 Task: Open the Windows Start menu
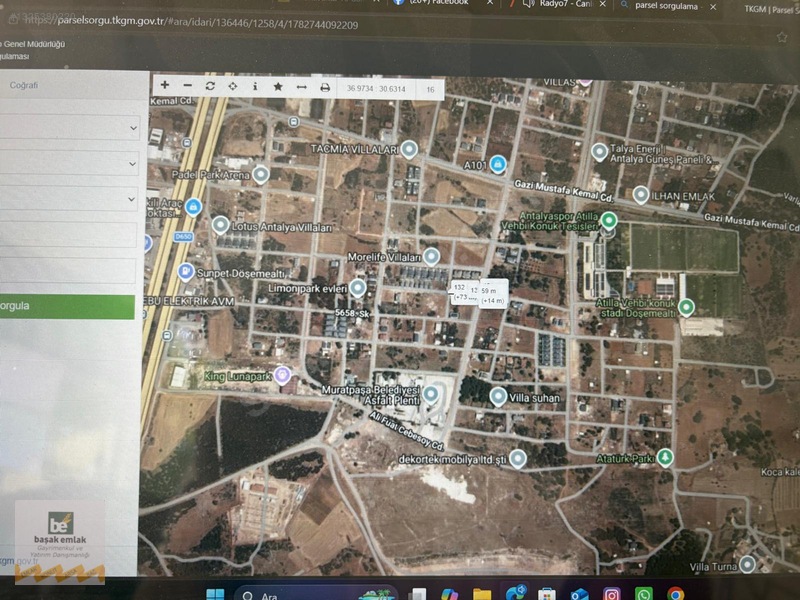click(215, 594)
